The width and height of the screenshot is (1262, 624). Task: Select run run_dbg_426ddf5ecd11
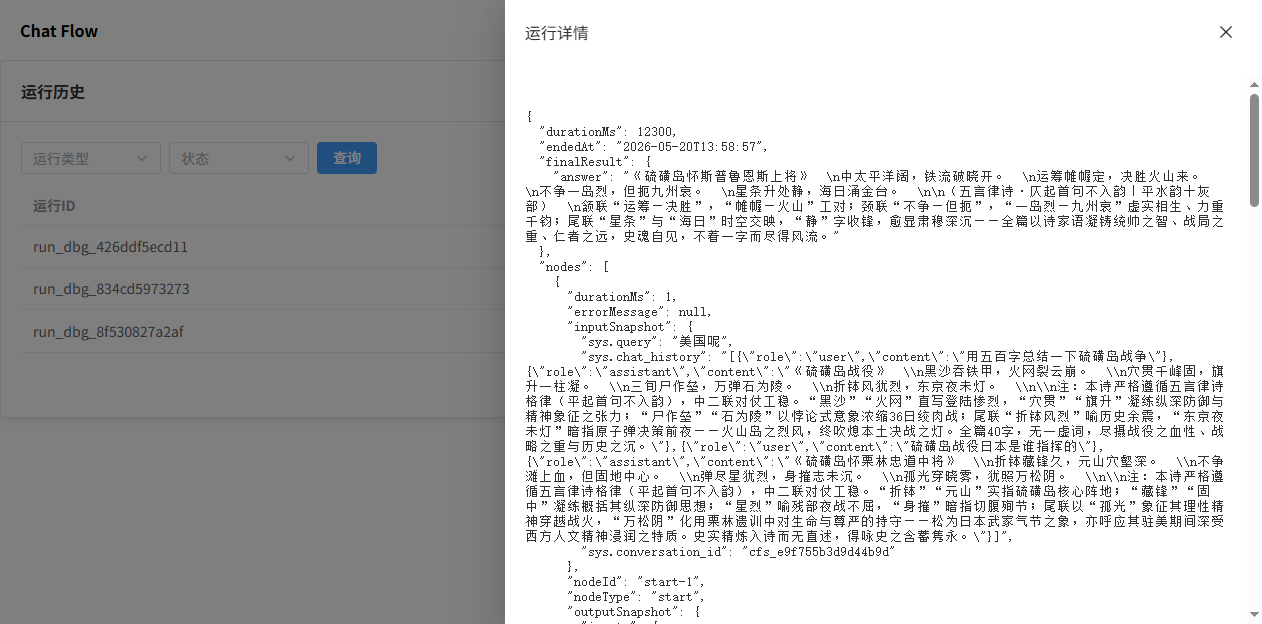click(x=110, y=247)
